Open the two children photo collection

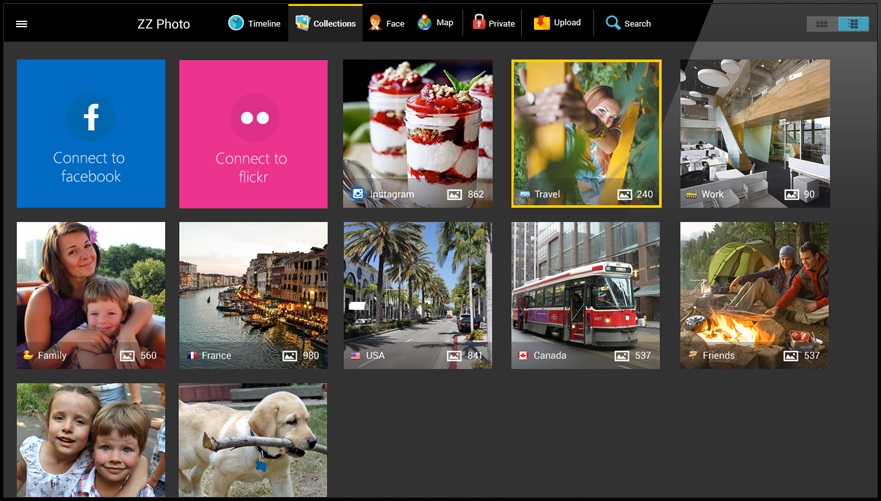(91, 440)
